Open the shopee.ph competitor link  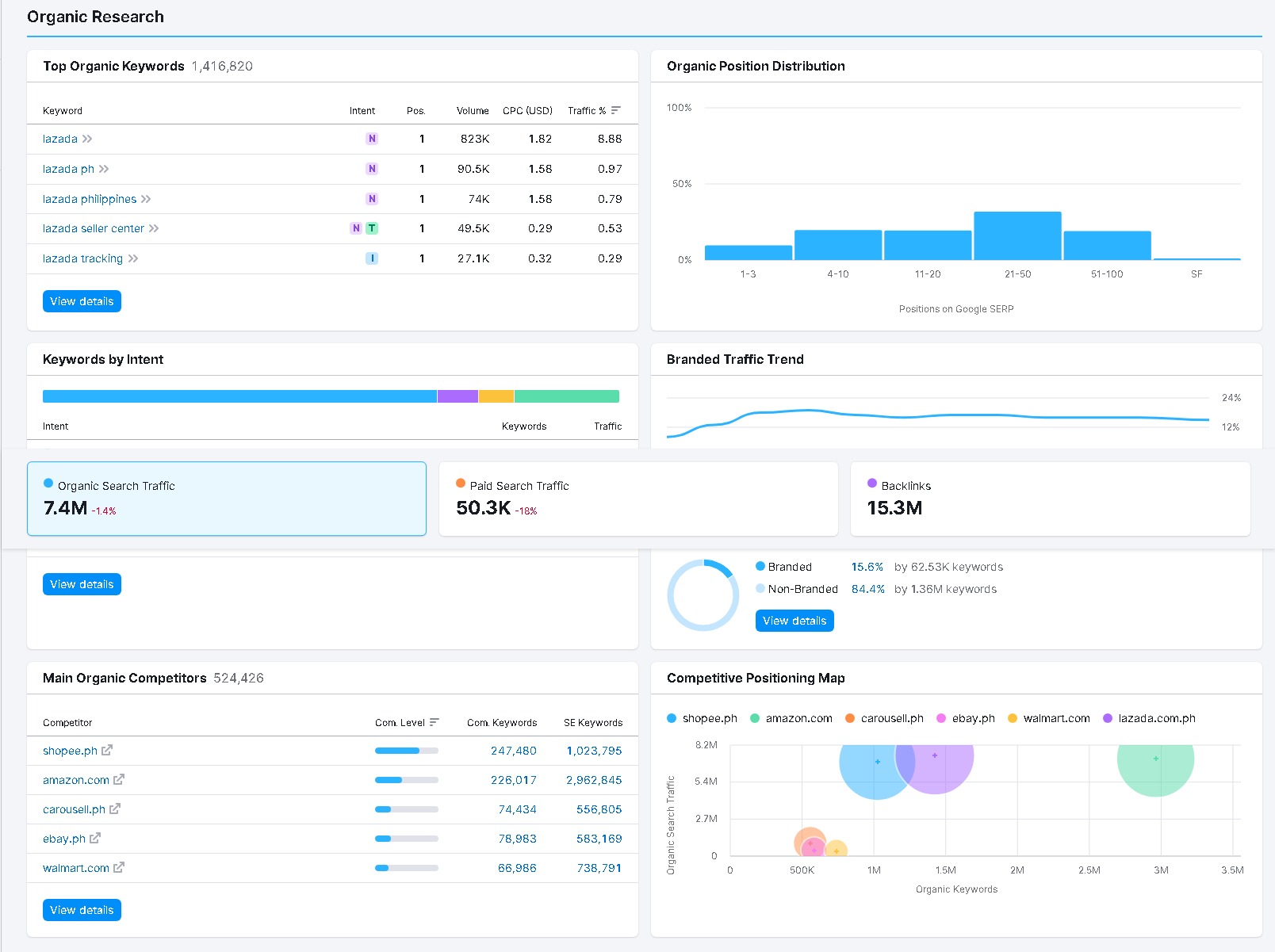(x=70, y=751)
